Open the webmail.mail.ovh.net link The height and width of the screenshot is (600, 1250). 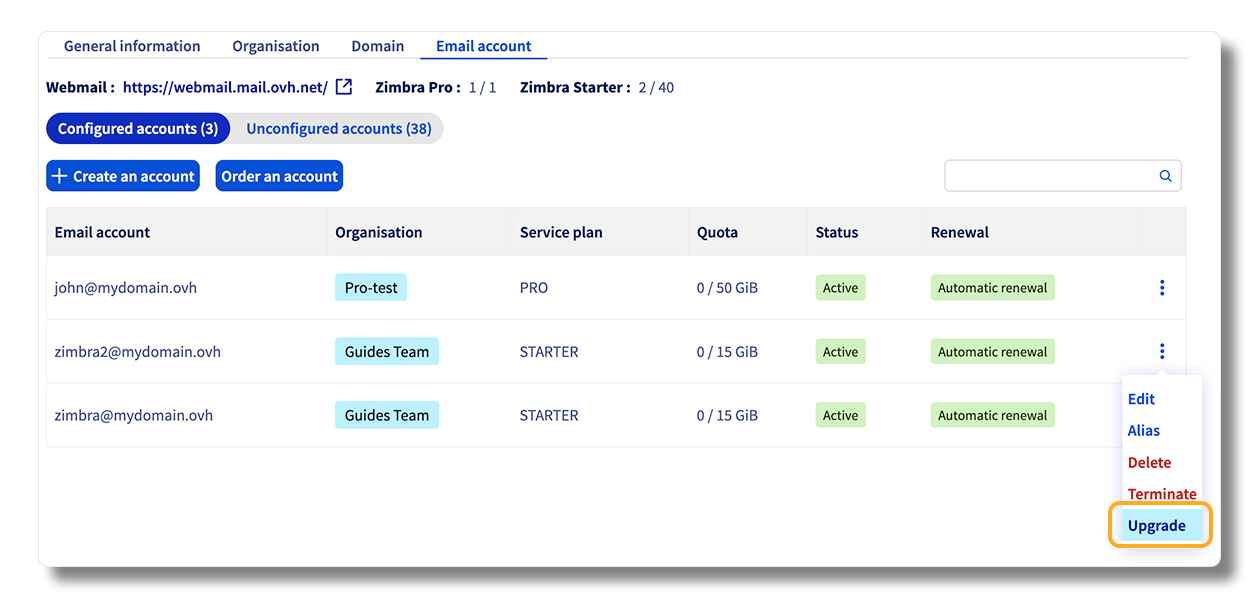point(225,87)
